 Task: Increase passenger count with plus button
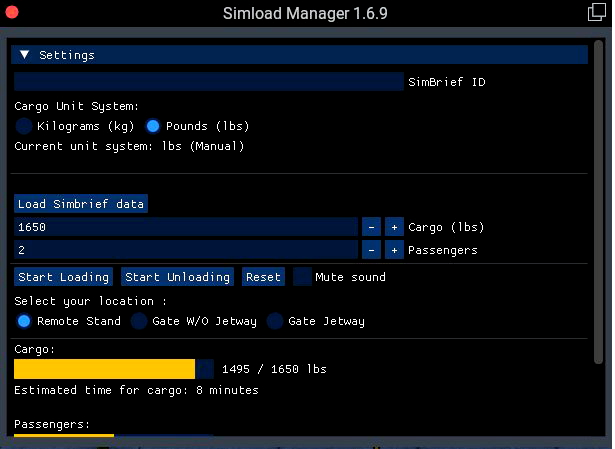(394, 250)
